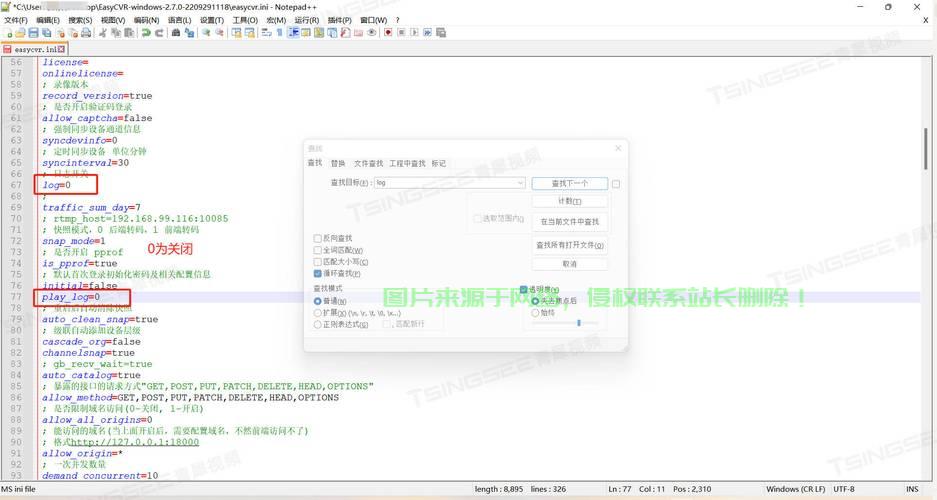Close easycvr.ini tab with red X
This screenshot has width=937, height=500.
click(62, 49)
